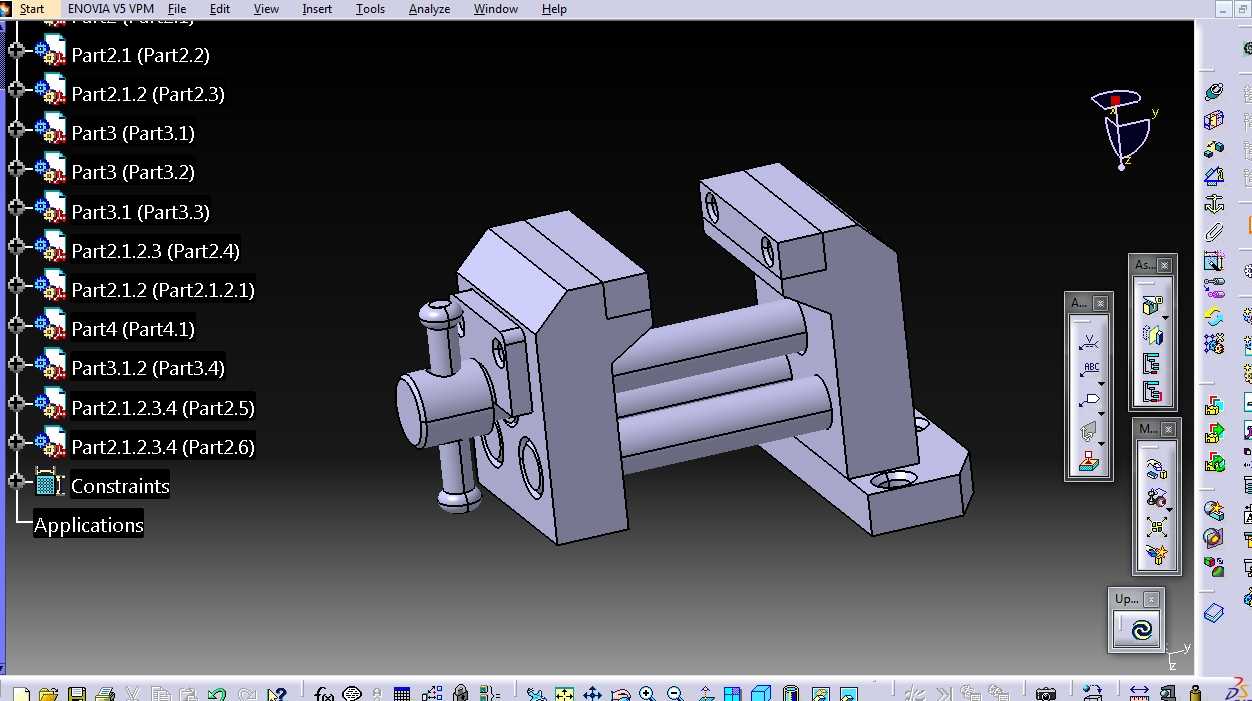Click the Manipulation icon in the Move toolbar

[x=1157, y=469]
